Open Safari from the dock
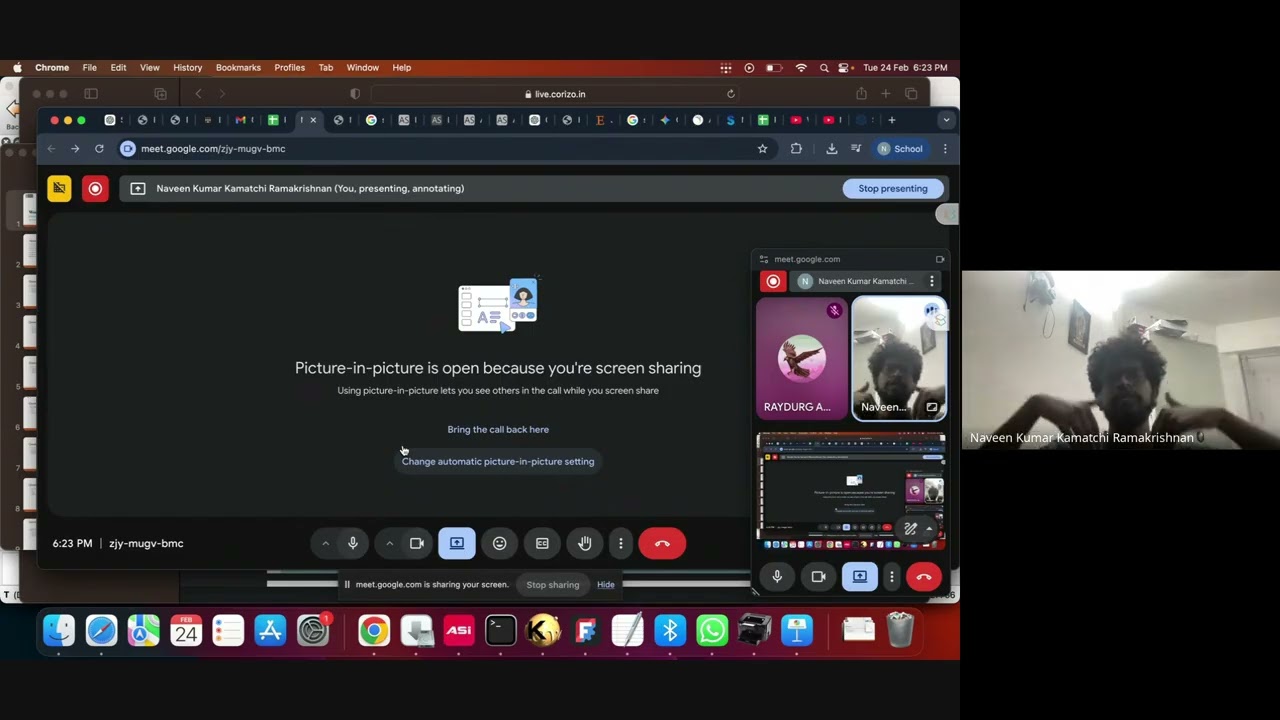1280x720 pixels. (x=101, y=630)
